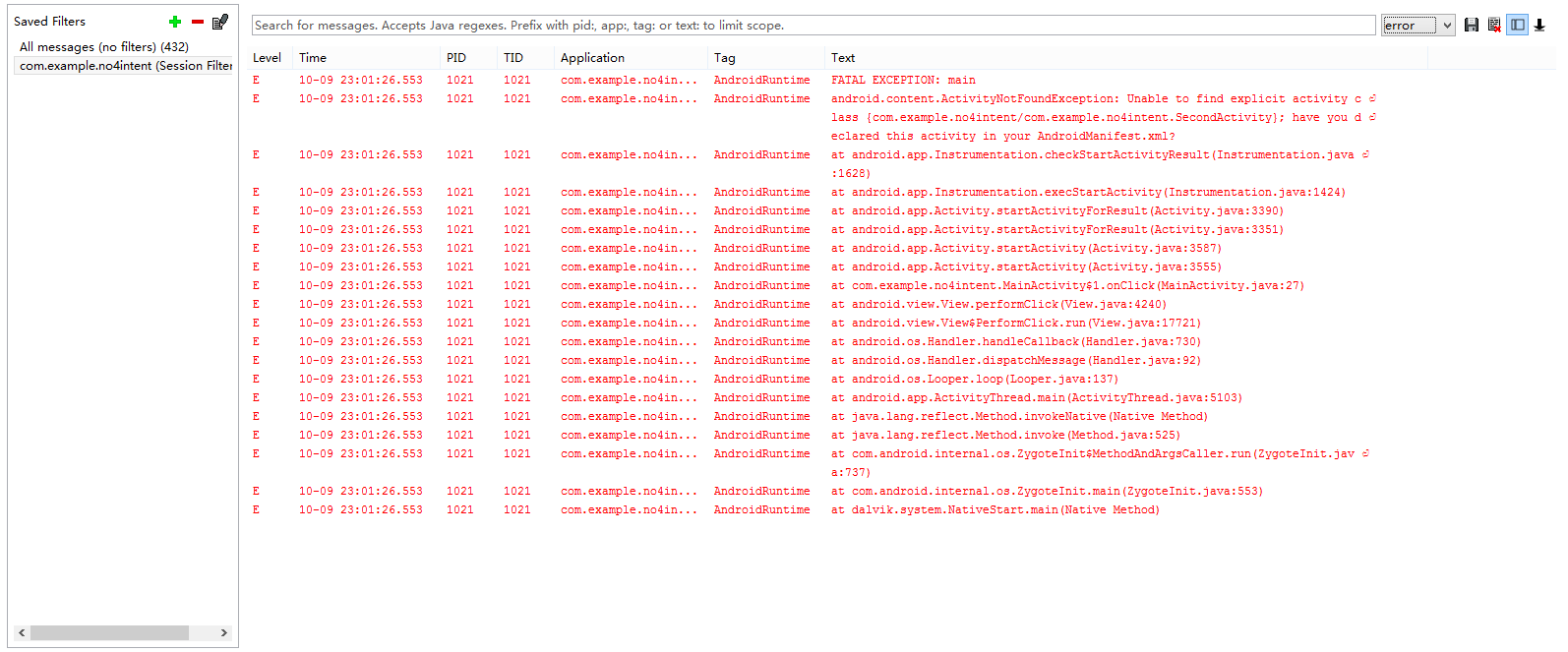Clear the log with the red-X icon
Screen dimensions: 1568x652
click(1494, 26)
